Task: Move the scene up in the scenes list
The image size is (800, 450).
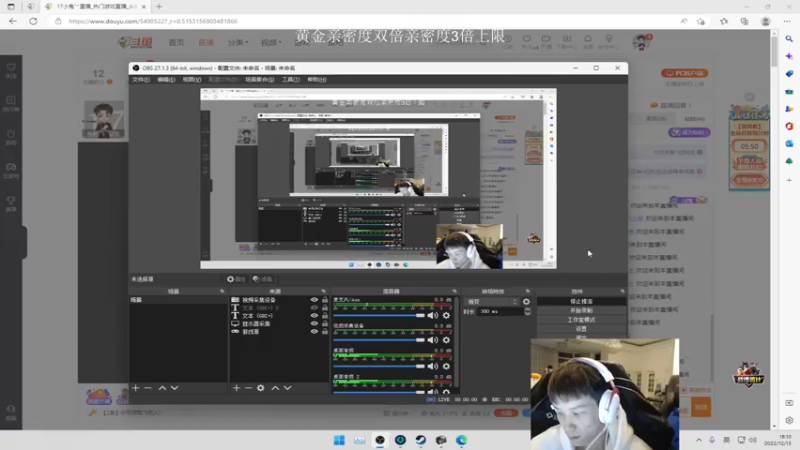Action: coord(162,388)
